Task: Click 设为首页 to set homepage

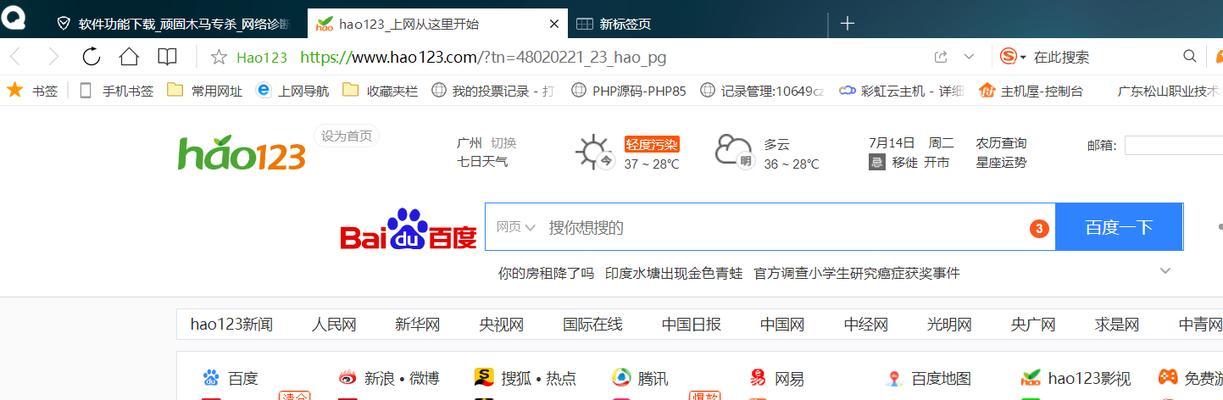Action: (x=346, y=136)
